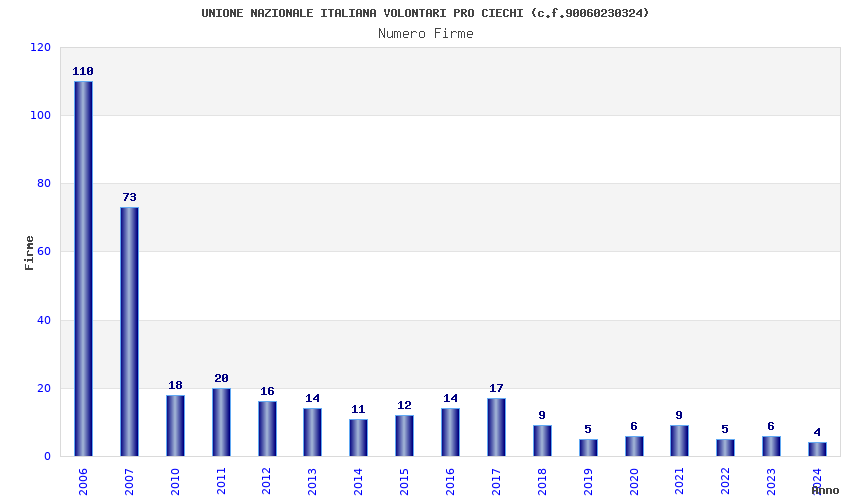The image size is (850, 500).
Task: Click the Firme y-axis label
Action: pos(29,253)
